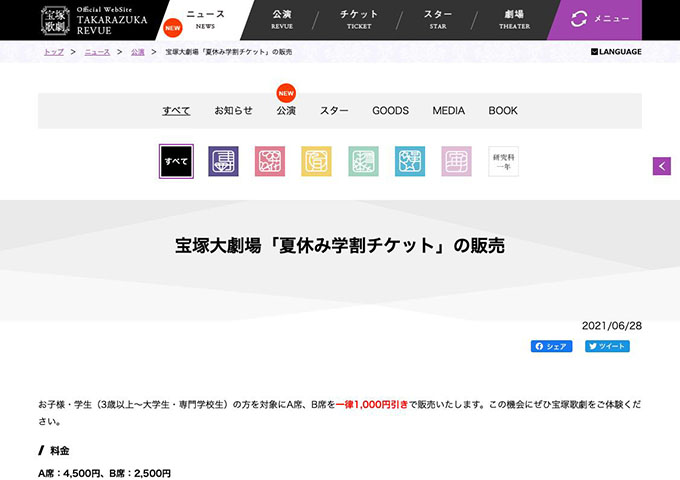Select the lavender Cosmos troupe icon
Image resolution: width=680 pixels, height=480 pixels.
(x=457, y=161)
